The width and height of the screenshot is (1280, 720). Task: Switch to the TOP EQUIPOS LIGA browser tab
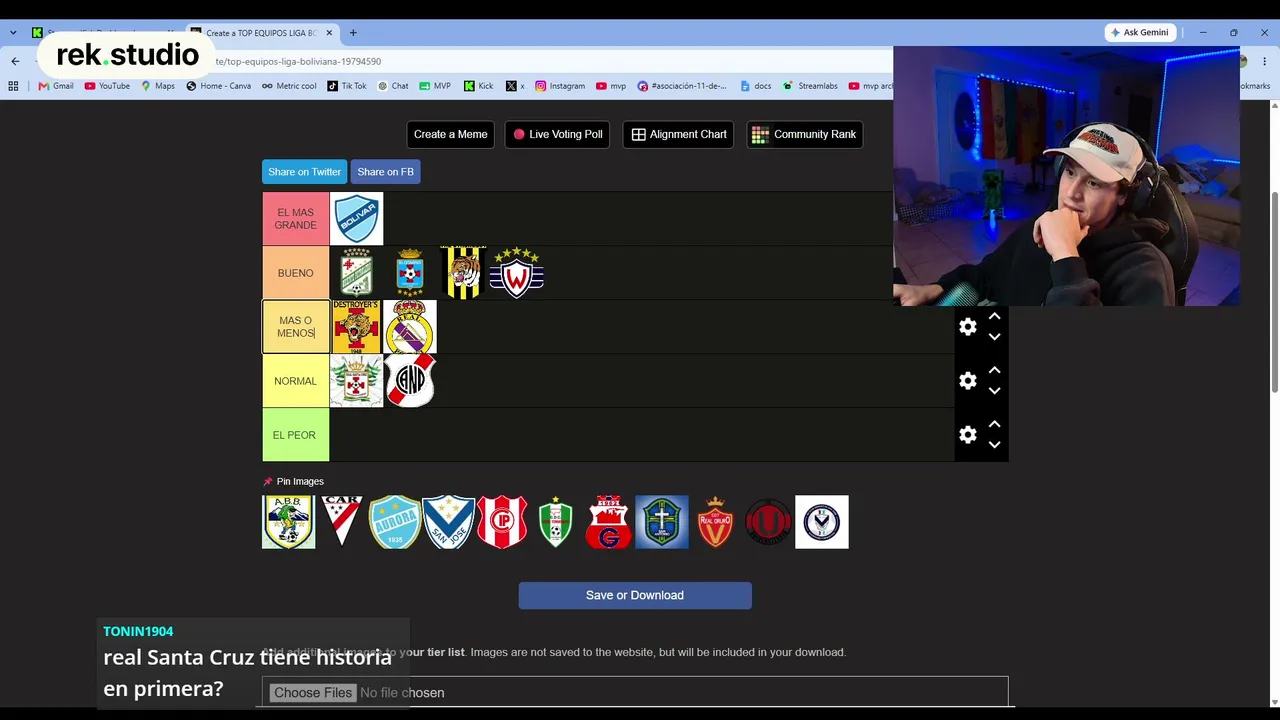262,33
